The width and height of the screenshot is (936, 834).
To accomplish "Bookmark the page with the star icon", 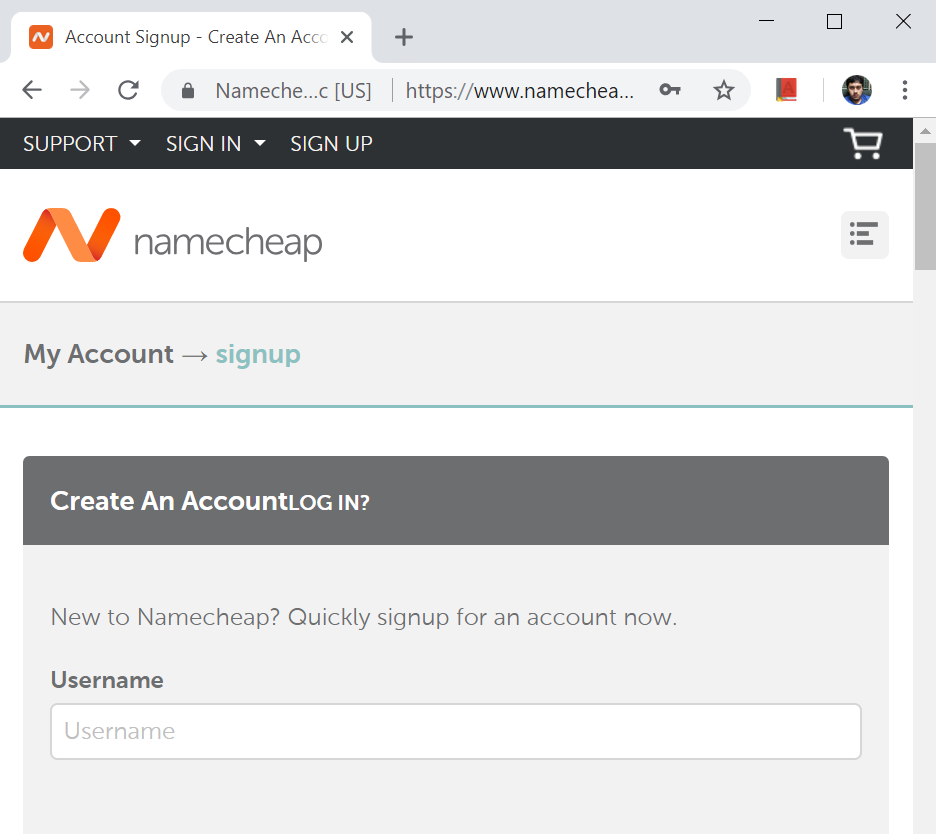I will (x=724, y=90).
